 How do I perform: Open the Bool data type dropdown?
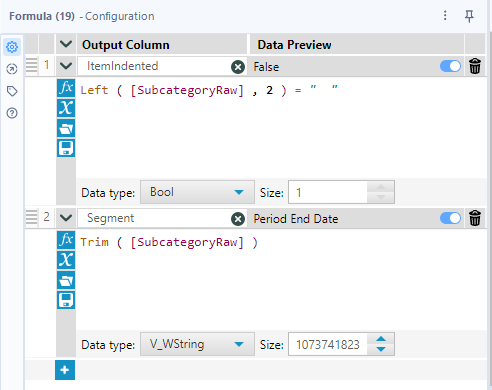tap(197, 192)
